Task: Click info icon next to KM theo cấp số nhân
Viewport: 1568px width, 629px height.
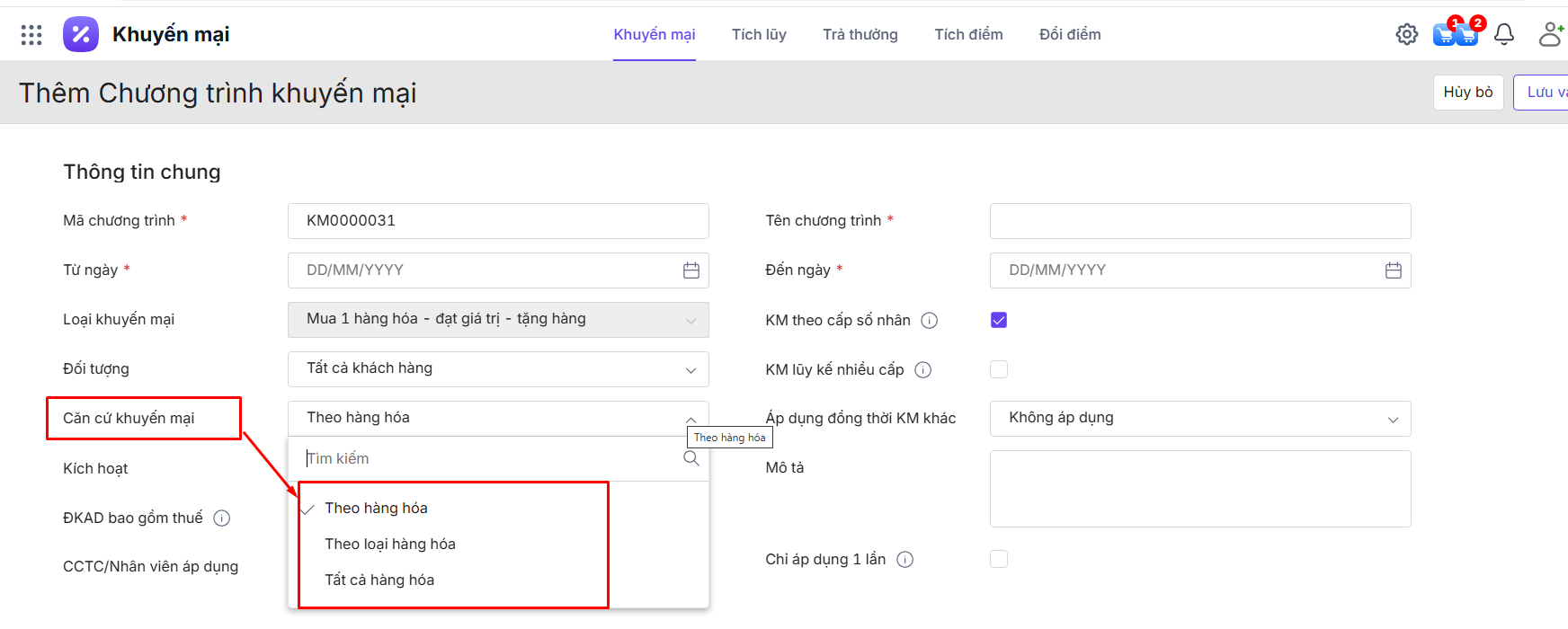Action: (930, 321)
